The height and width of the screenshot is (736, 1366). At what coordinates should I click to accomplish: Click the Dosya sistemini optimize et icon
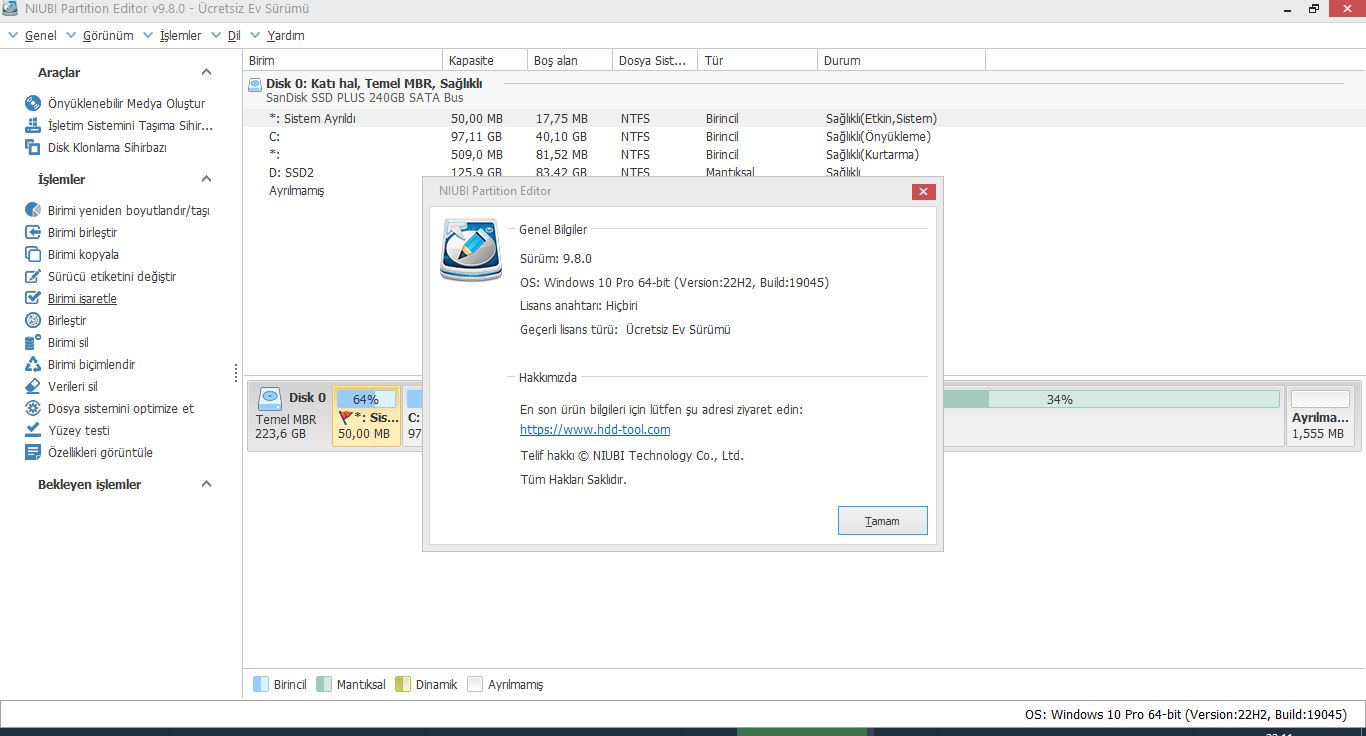point(31,408)
